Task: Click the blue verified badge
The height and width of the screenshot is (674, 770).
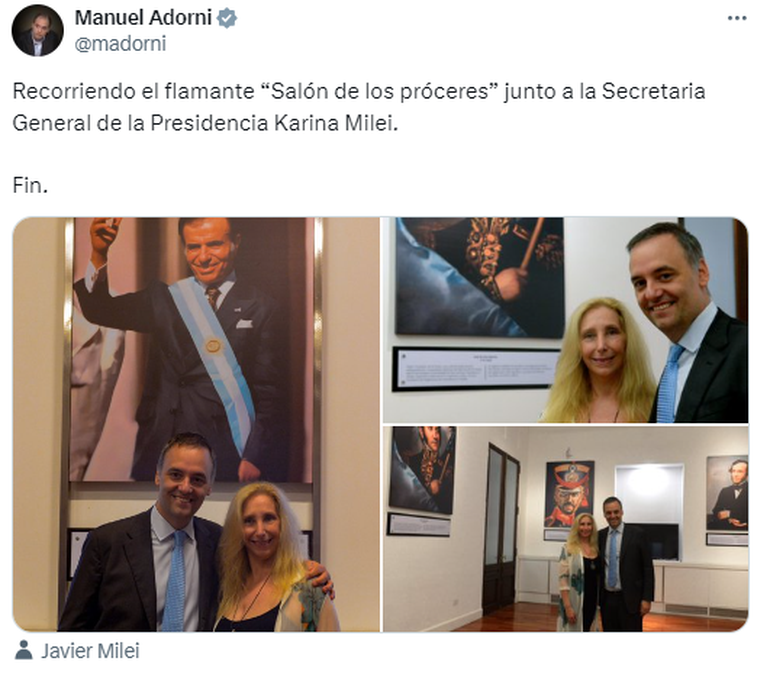Action: point(227,19)
